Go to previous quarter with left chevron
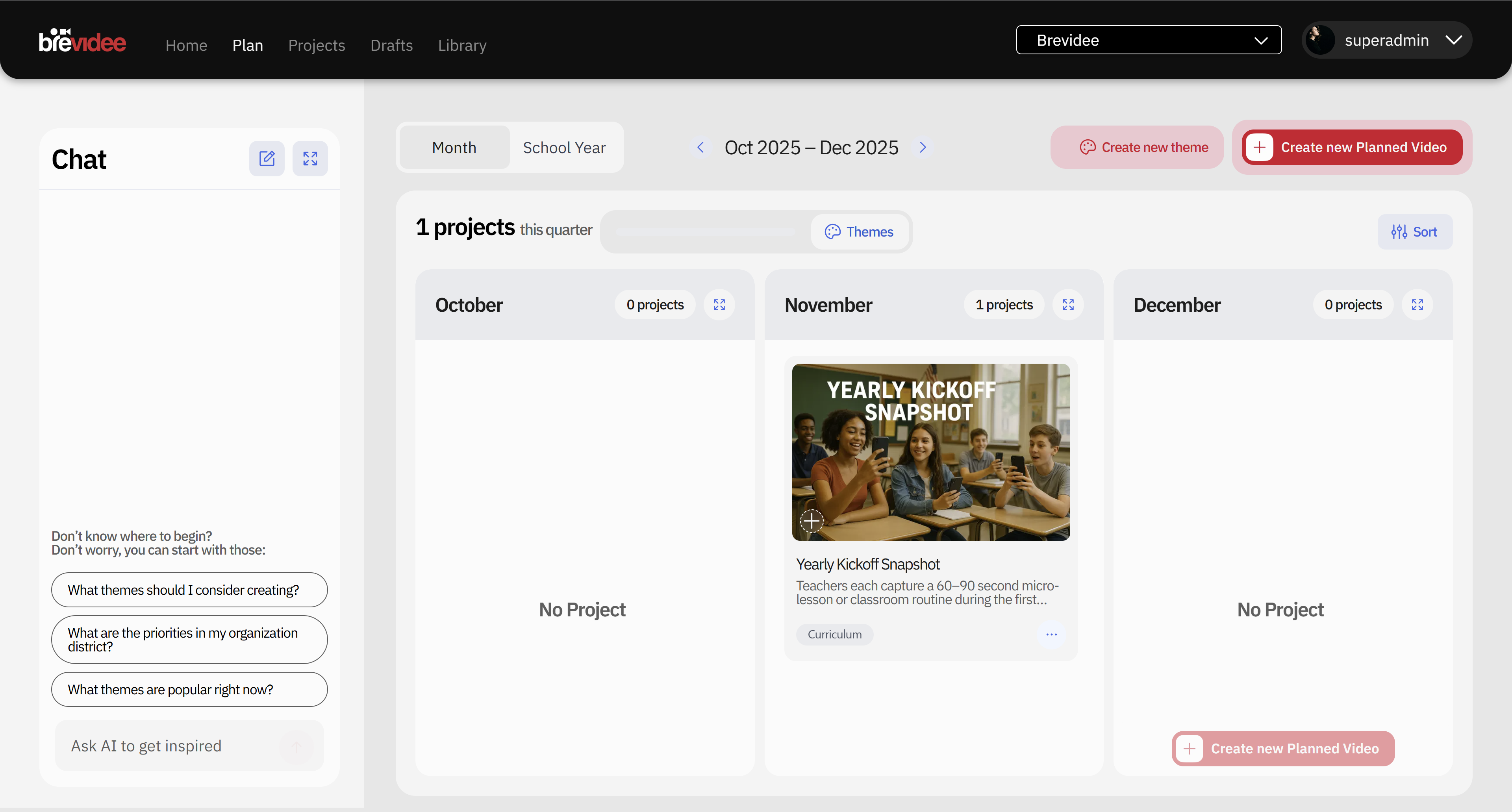Viewport: 1512px width, 812px height. pyautogui.click(x=700, y=147)
